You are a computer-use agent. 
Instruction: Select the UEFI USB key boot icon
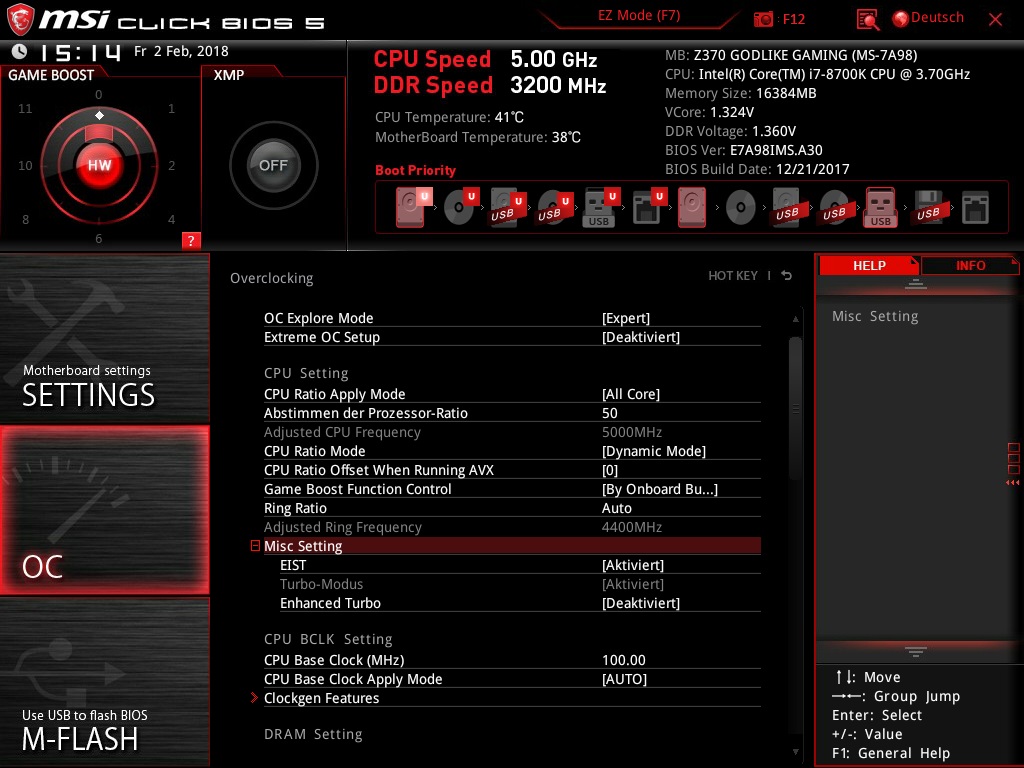click(x=600, y=207)
